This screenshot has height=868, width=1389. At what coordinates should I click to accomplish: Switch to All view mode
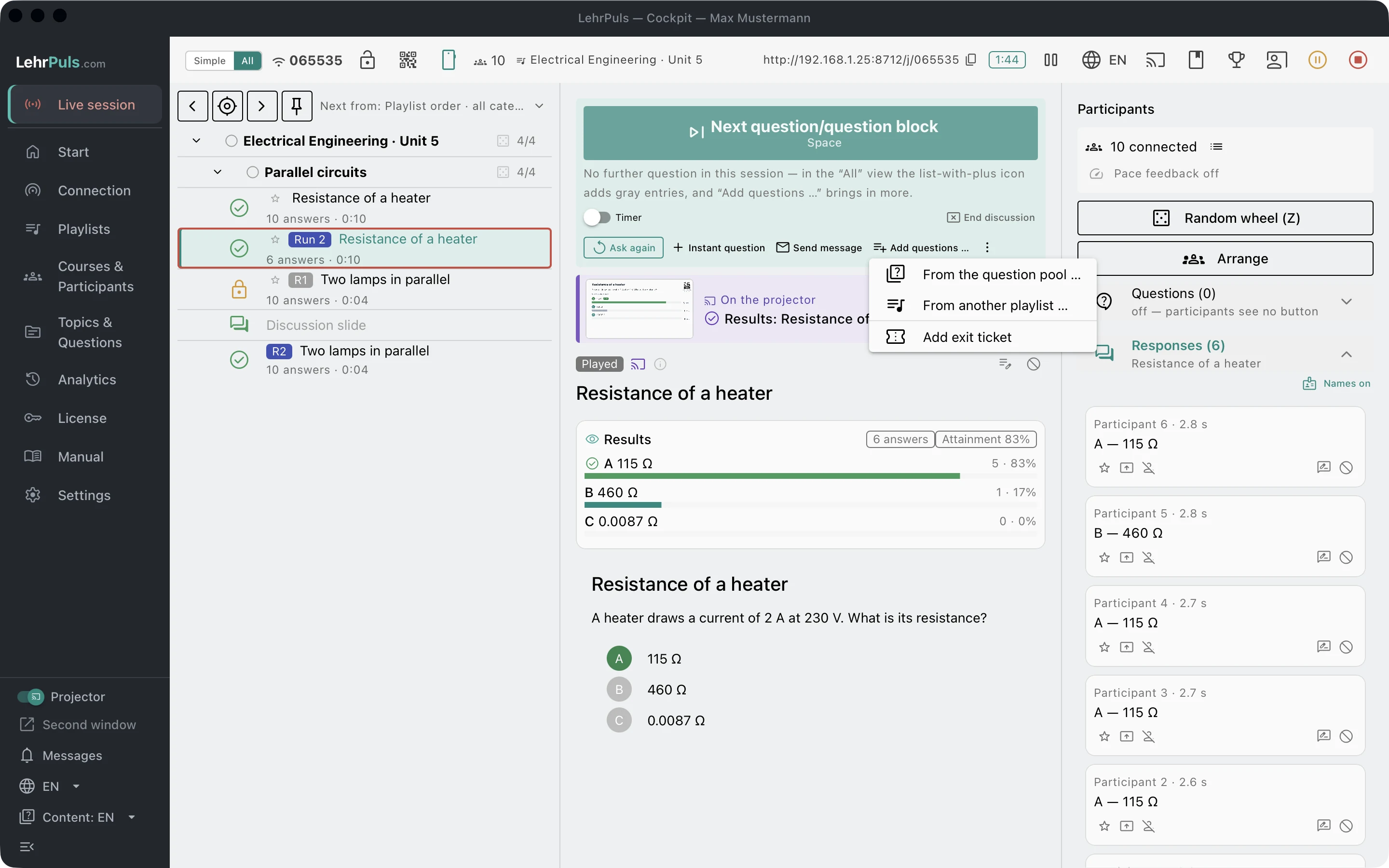click(x=247, y=60)
